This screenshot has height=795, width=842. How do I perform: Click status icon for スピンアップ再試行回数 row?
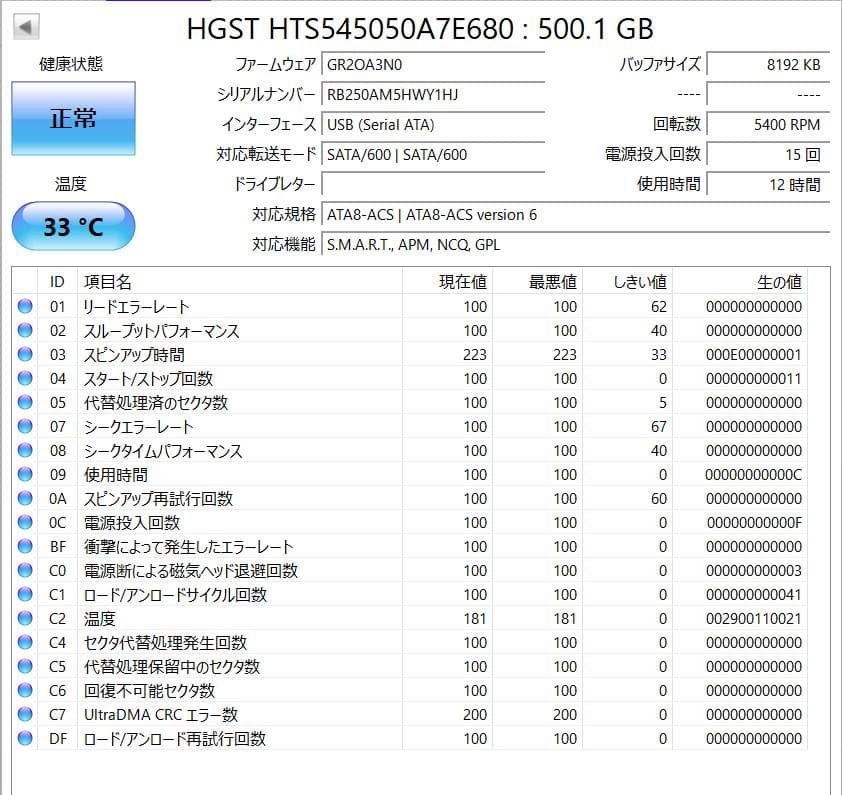25,498
